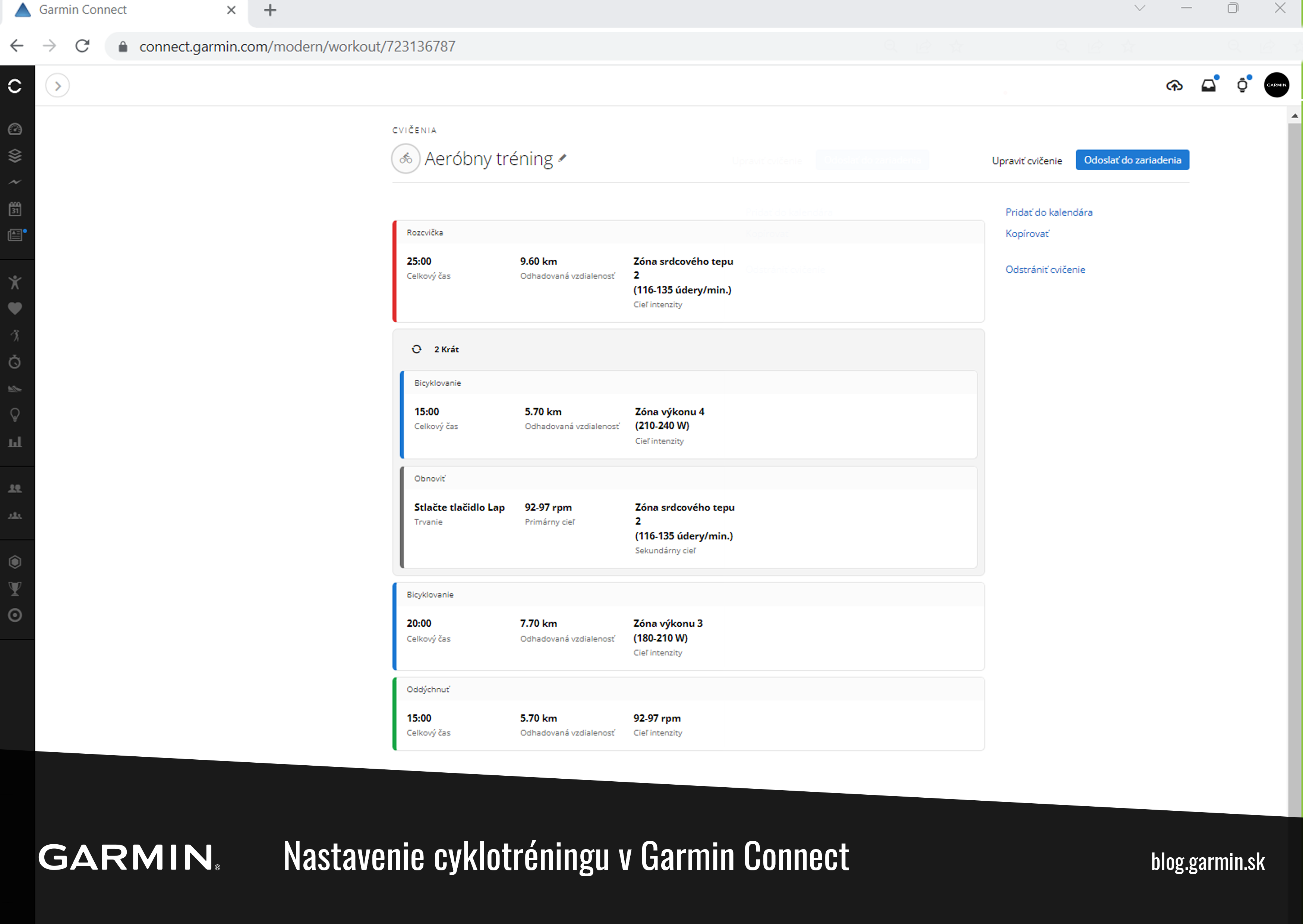This screenshot has height=924, width=1303.
Task: Open a new browser tab
Action: pos(270,10)
